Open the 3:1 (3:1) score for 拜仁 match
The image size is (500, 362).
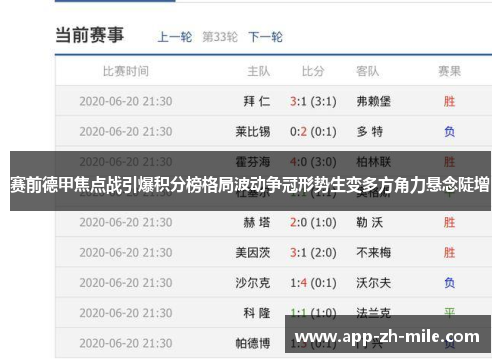[313, 101]
